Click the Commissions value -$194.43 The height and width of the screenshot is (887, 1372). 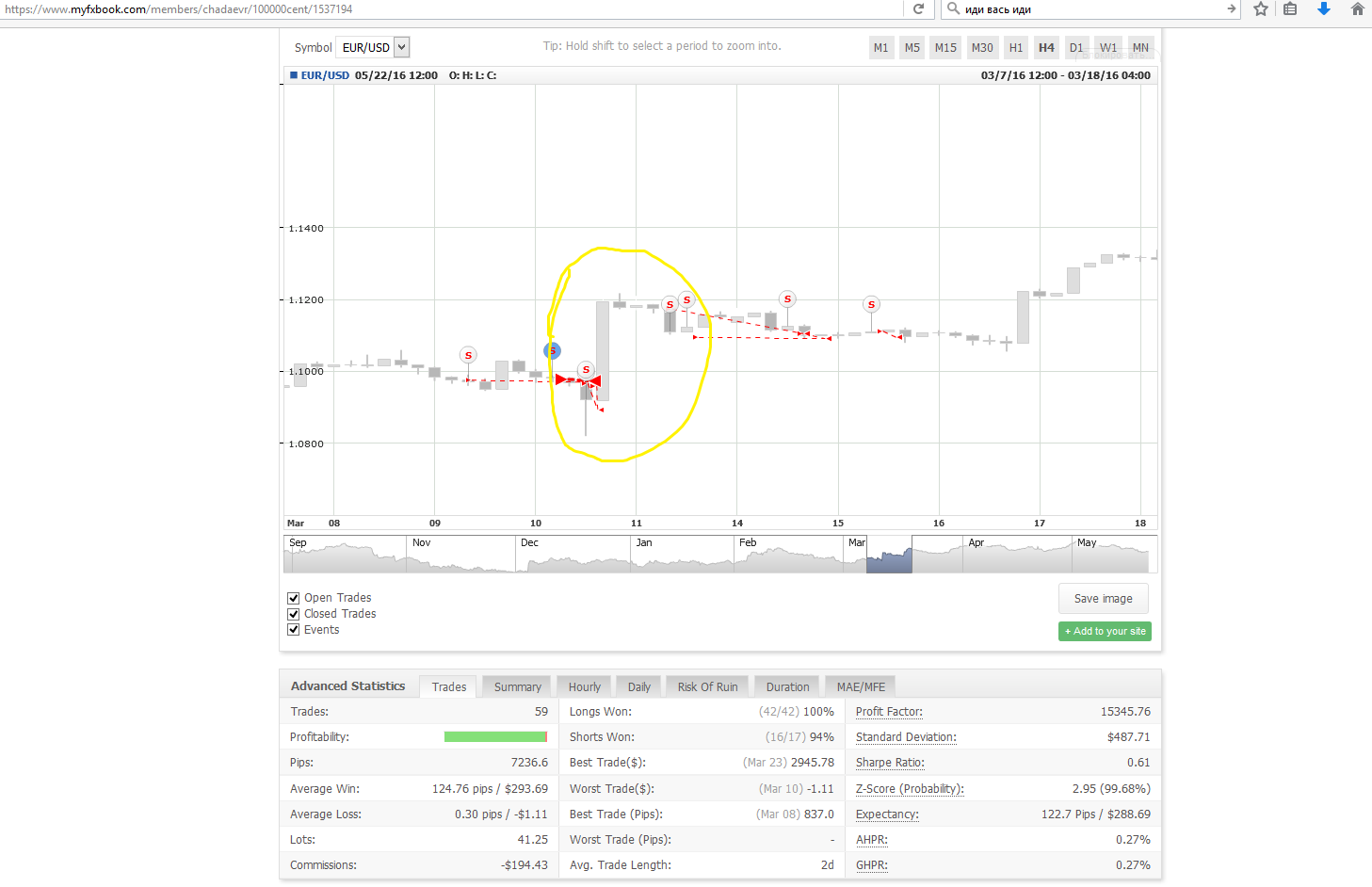525,865
